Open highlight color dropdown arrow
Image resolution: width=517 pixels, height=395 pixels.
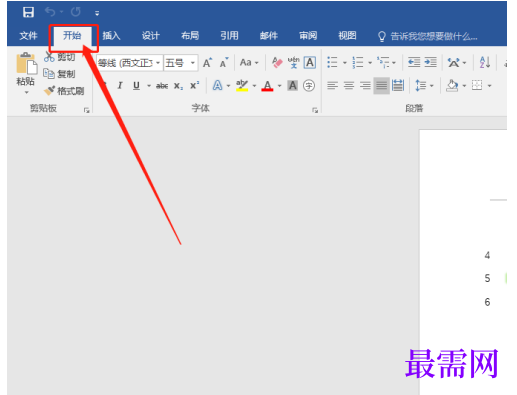pos(254,86)
